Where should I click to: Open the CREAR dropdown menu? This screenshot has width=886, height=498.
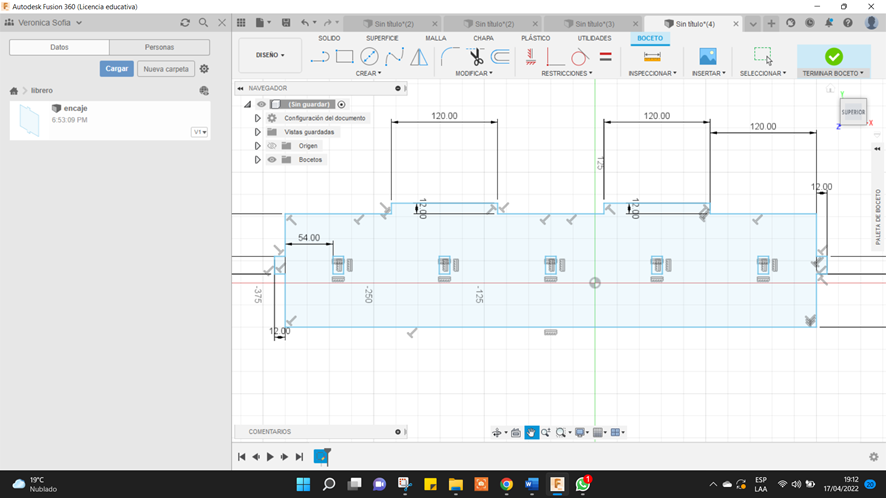368,73
